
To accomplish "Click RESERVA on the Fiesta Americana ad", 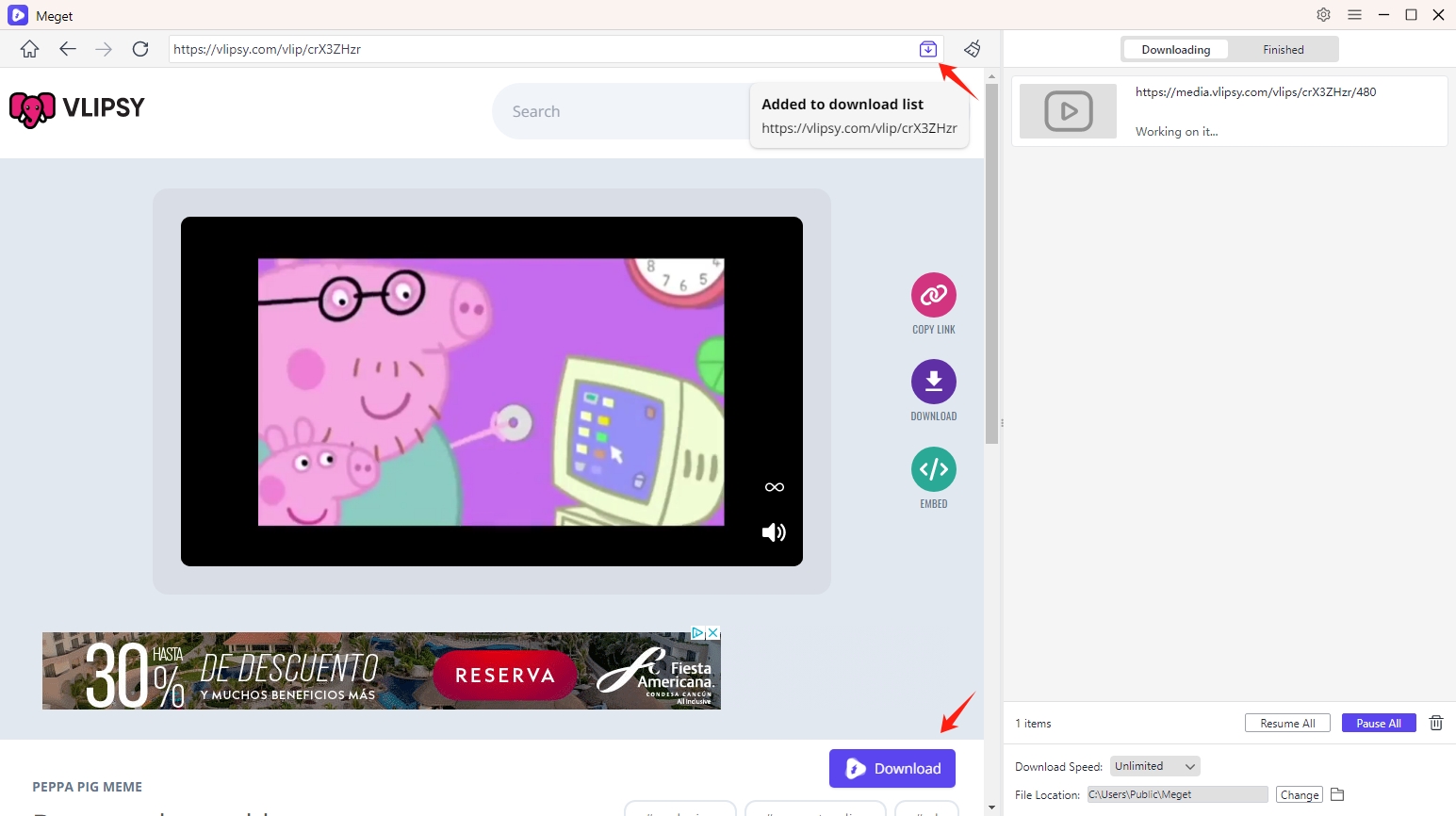I will tap(505, 675).
